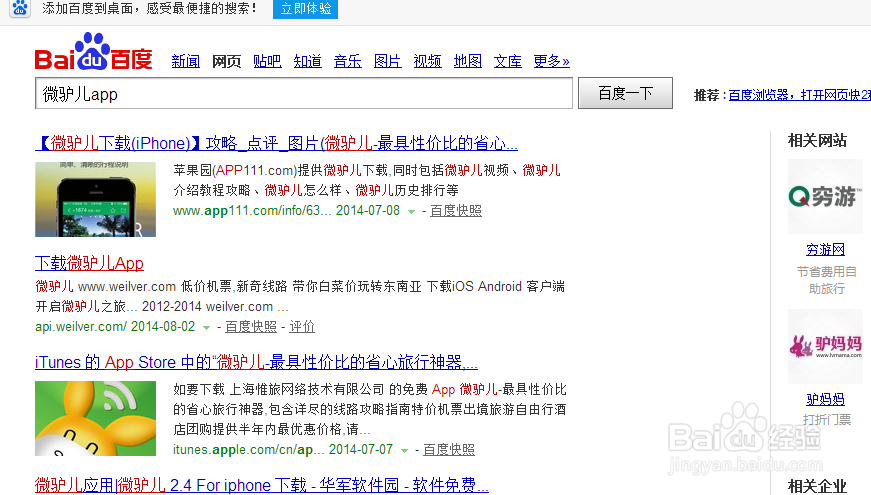This screenshot has height=495, width=871.
Task: Click the yellow donkey app icon thumbnail
Action: [x=96, y=418]
